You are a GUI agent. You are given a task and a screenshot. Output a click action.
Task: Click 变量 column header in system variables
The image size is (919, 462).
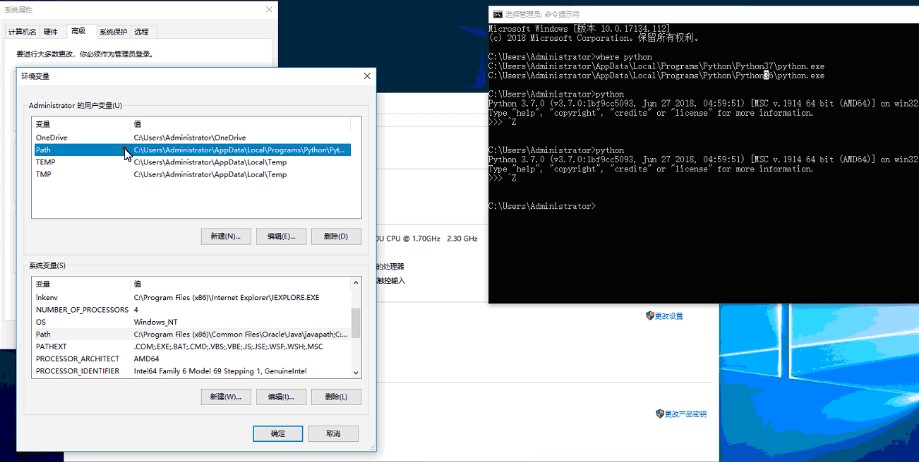click(81, 284)
